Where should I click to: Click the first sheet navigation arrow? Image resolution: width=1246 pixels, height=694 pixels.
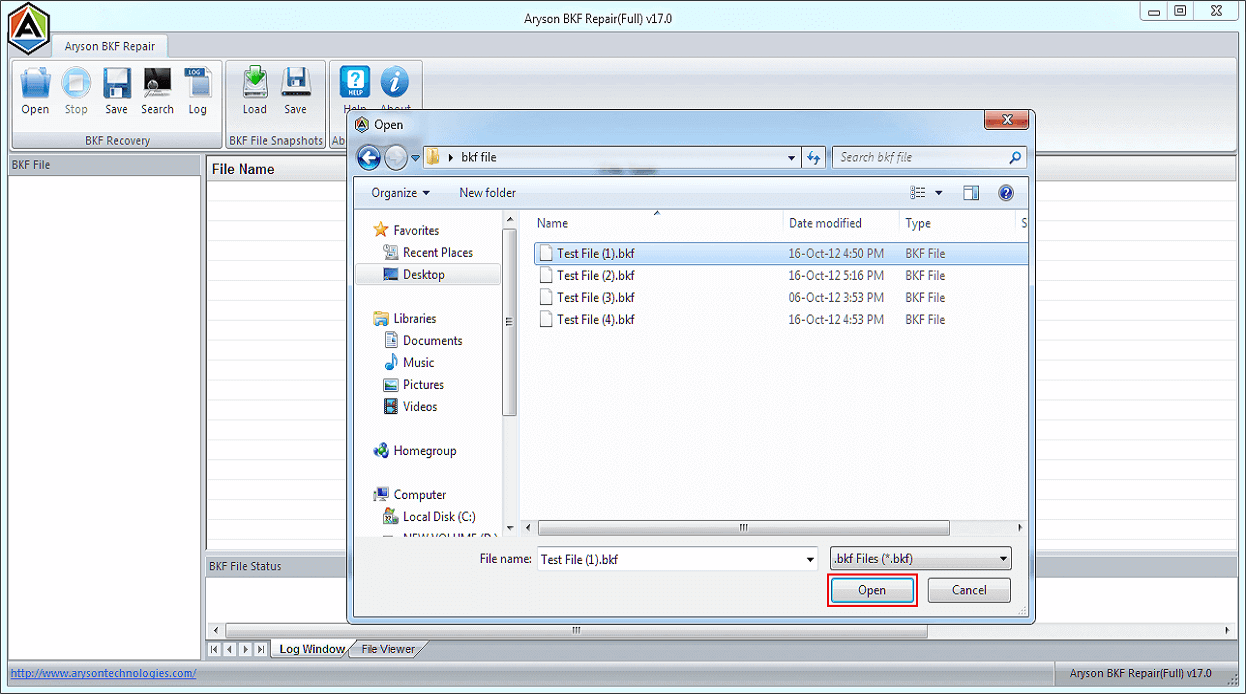(x=215, y=649)
